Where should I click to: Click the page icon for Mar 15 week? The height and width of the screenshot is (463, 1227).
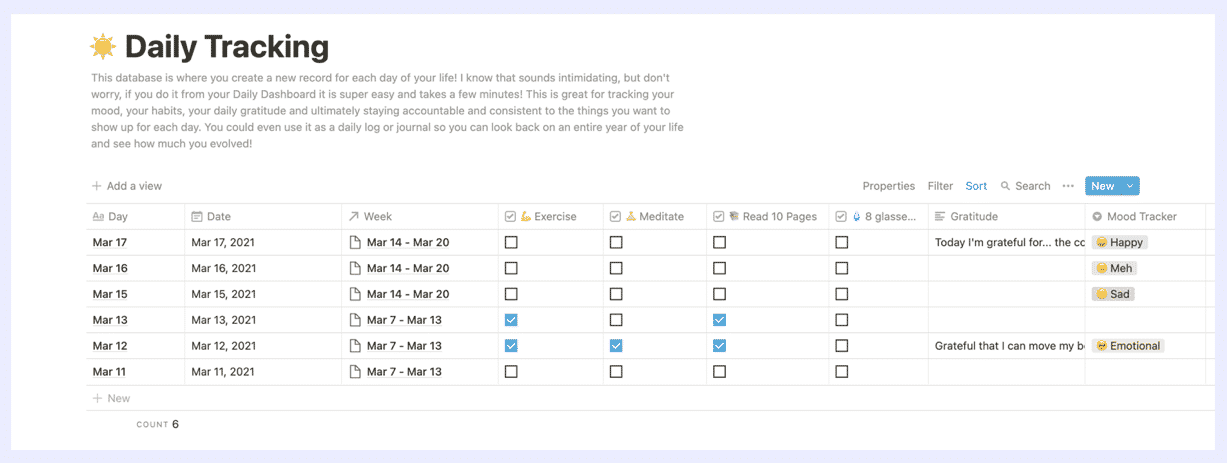click(355, 294)
